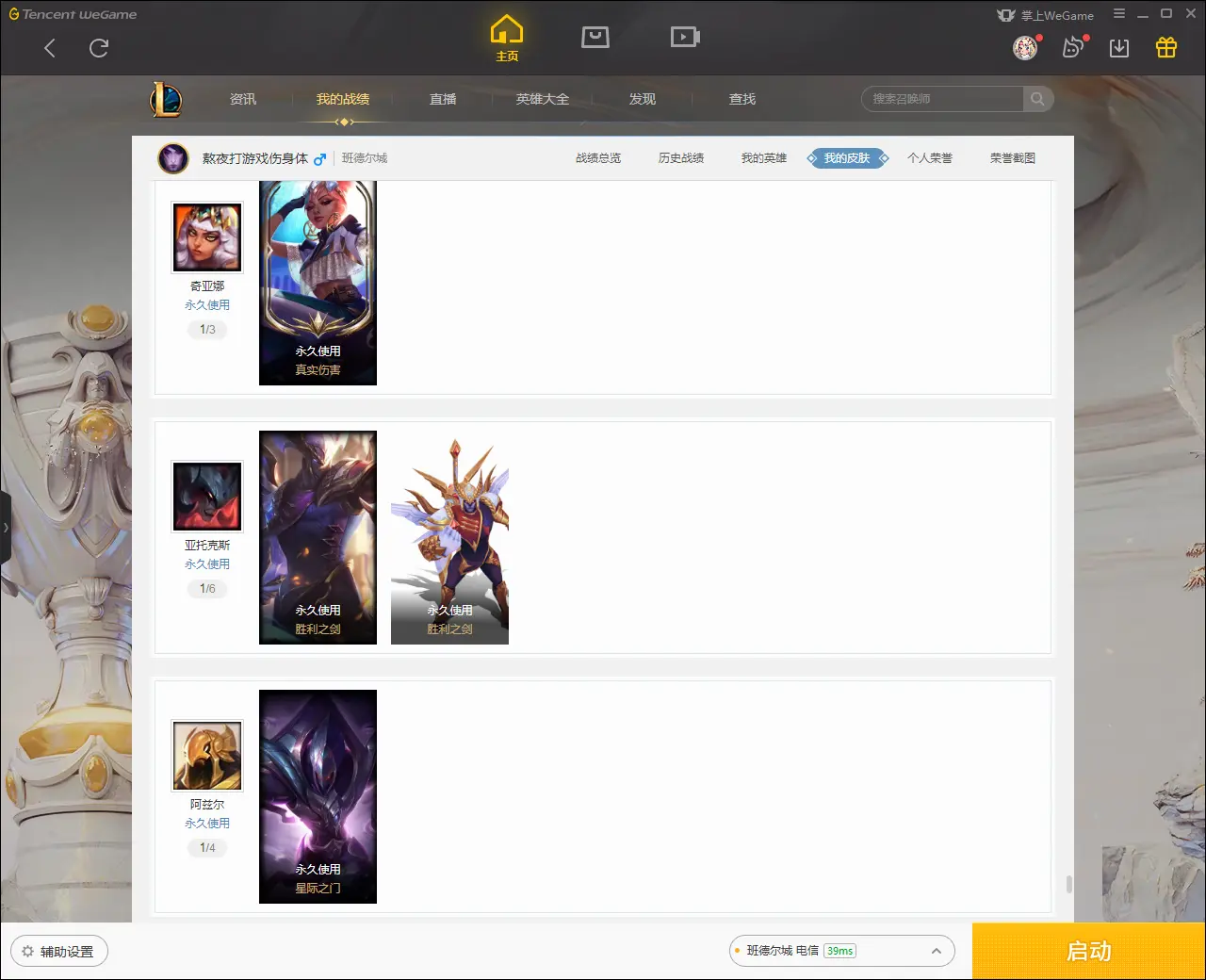1206x980 pixels.
Task: Open the 主页 home icon
Action: (x=507, y=38)
